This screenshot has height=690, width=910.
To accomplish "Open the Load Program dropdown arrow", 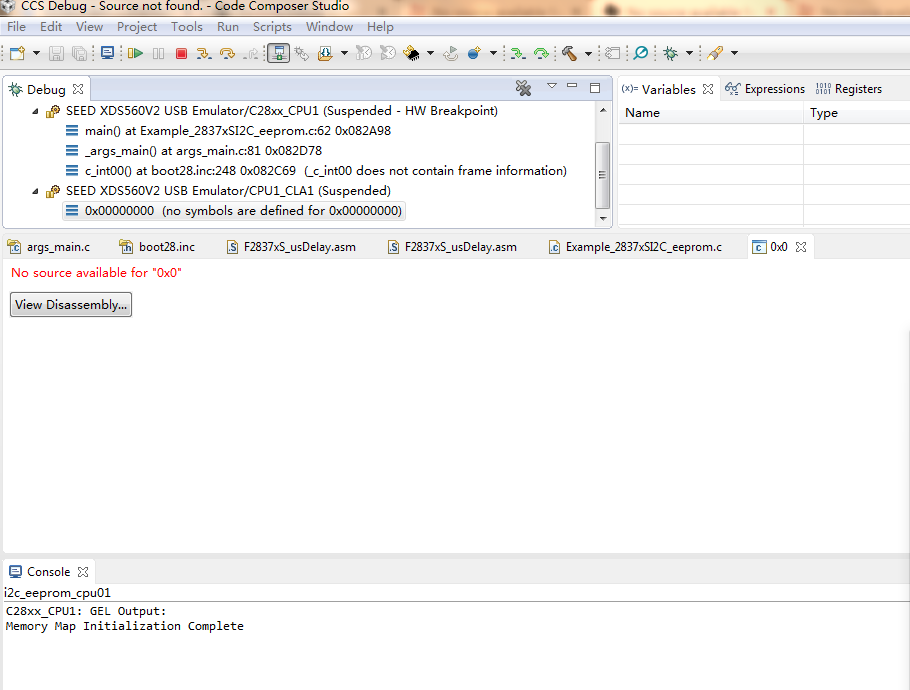I will 344,53.
